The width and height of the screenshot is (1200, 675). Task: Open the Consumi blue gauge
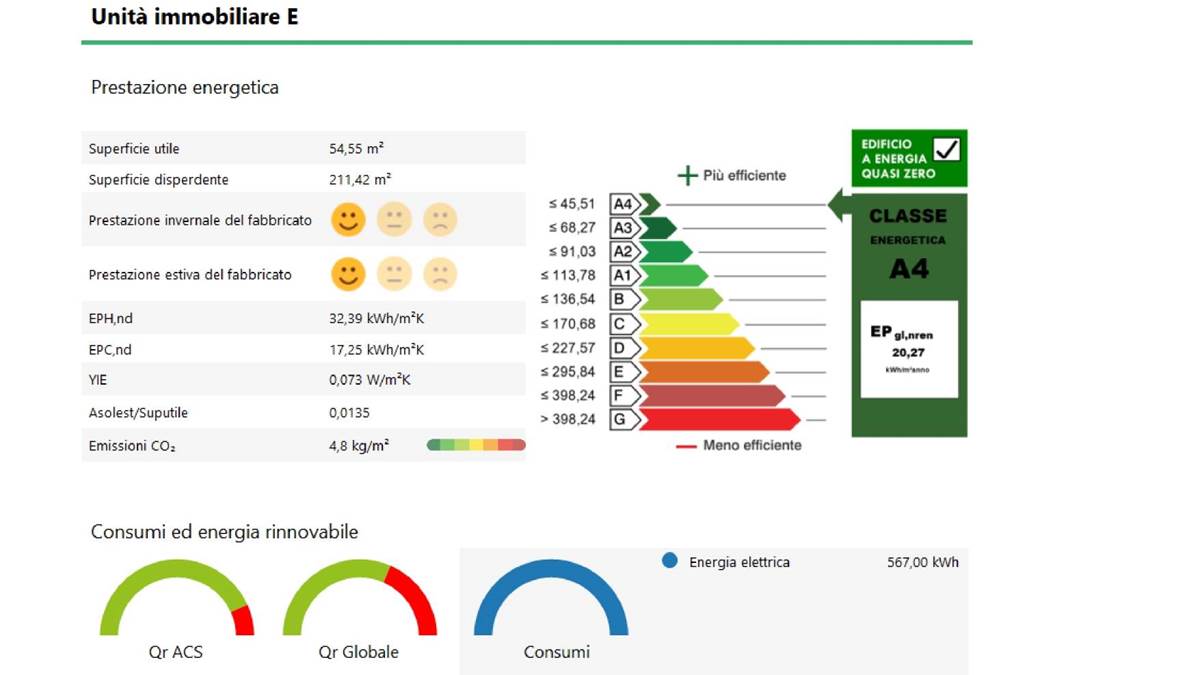point(551,598)
